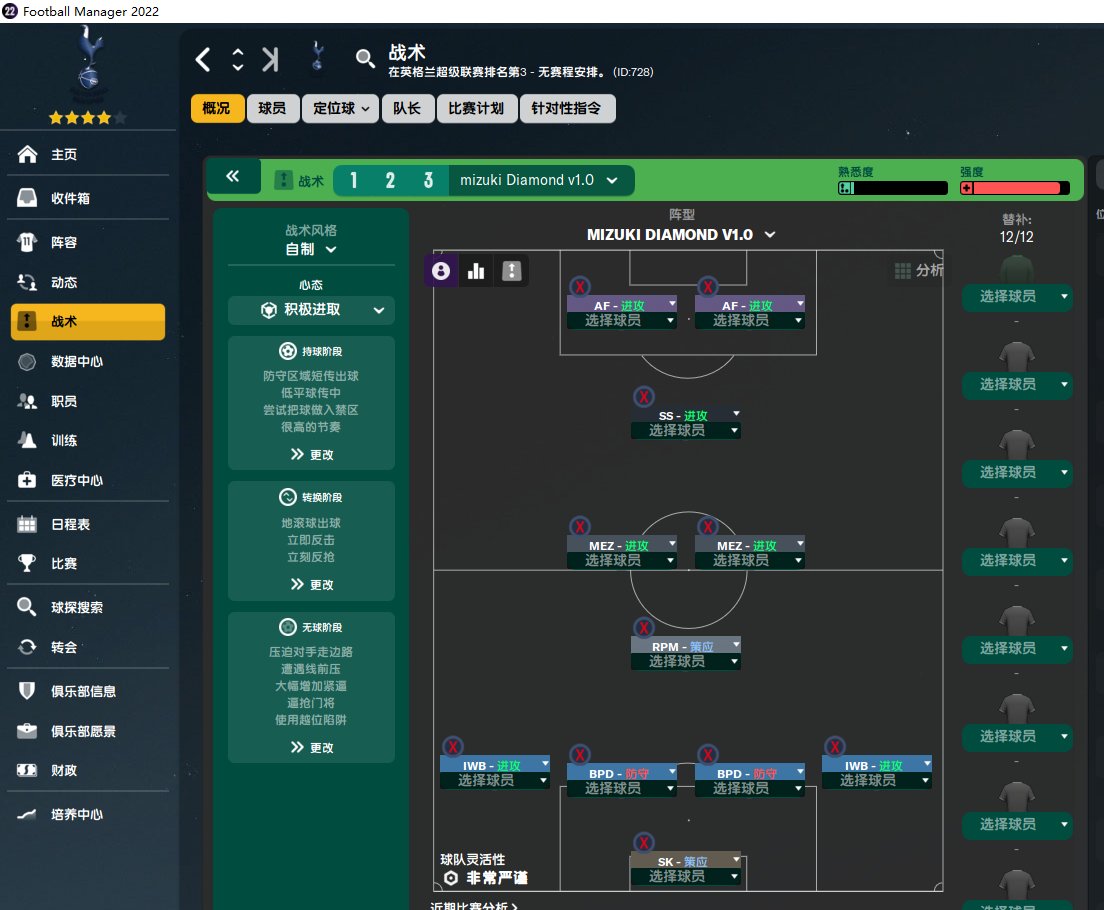Go back with the left arrow

click(203, 60)
